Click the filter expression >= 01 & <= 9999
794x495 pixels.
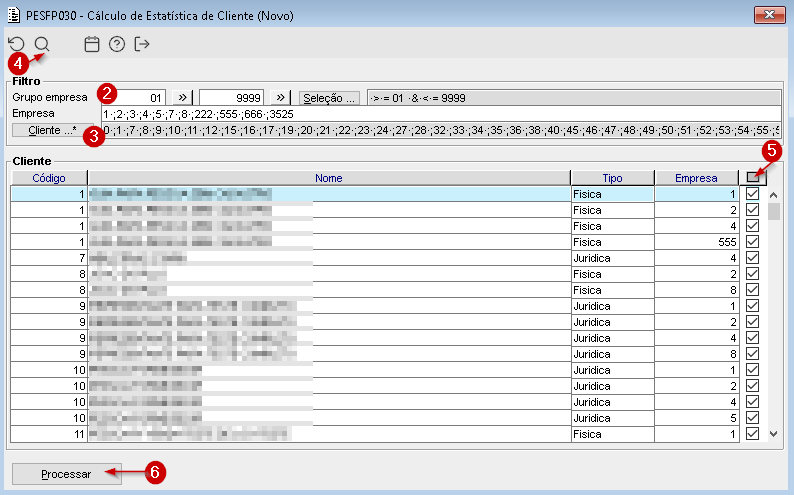click(x=574, y=98)
